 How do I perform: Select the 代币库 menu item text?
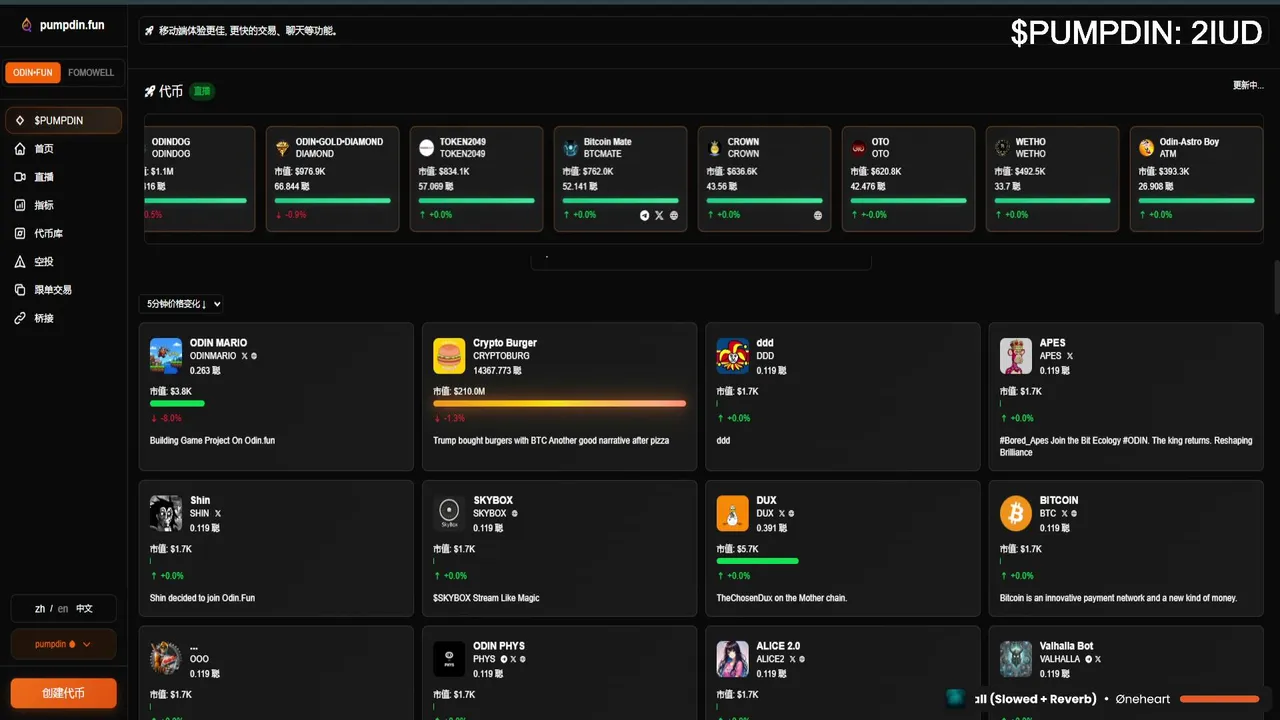point(48,233)
